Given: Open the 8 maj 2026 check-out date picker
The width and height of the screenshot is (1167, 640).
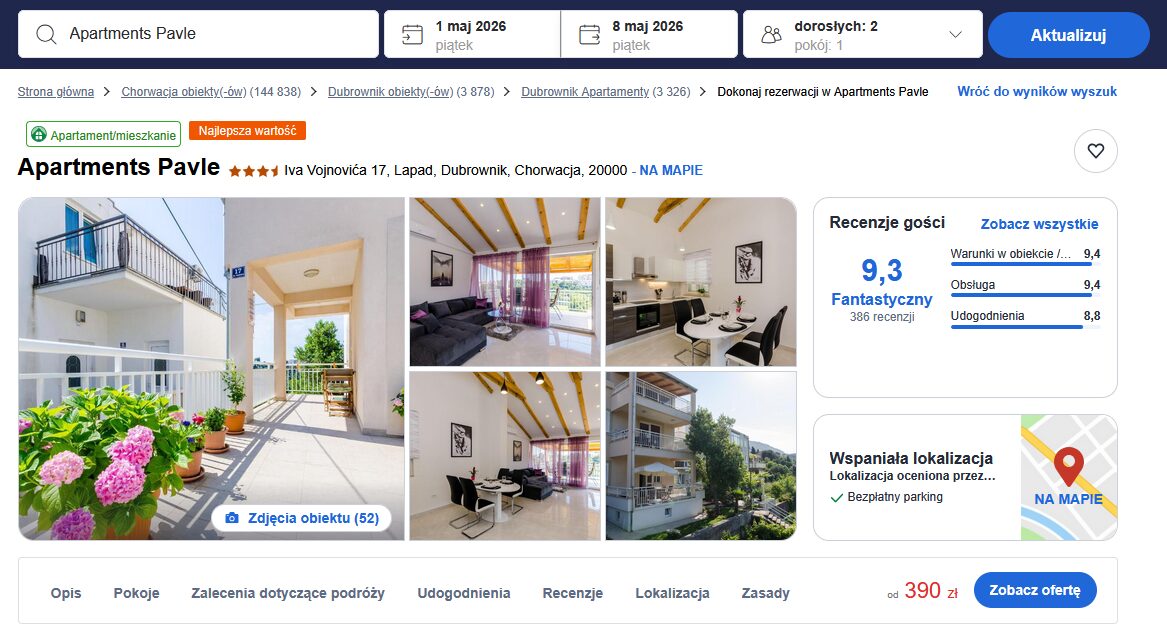Looking at the screenshot, I should click(649, 34).
